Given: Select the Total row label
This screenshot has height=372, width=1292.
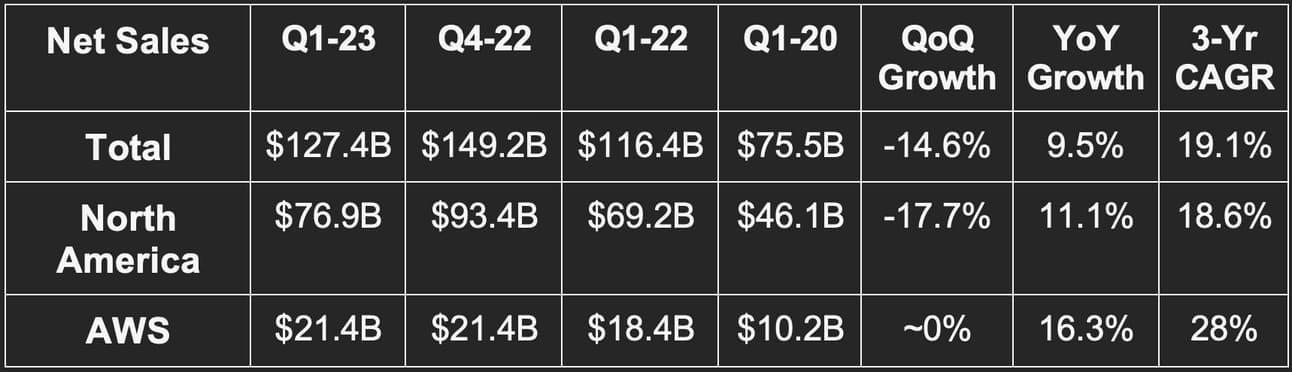Looking at the screenshot, I should (128, 148).
